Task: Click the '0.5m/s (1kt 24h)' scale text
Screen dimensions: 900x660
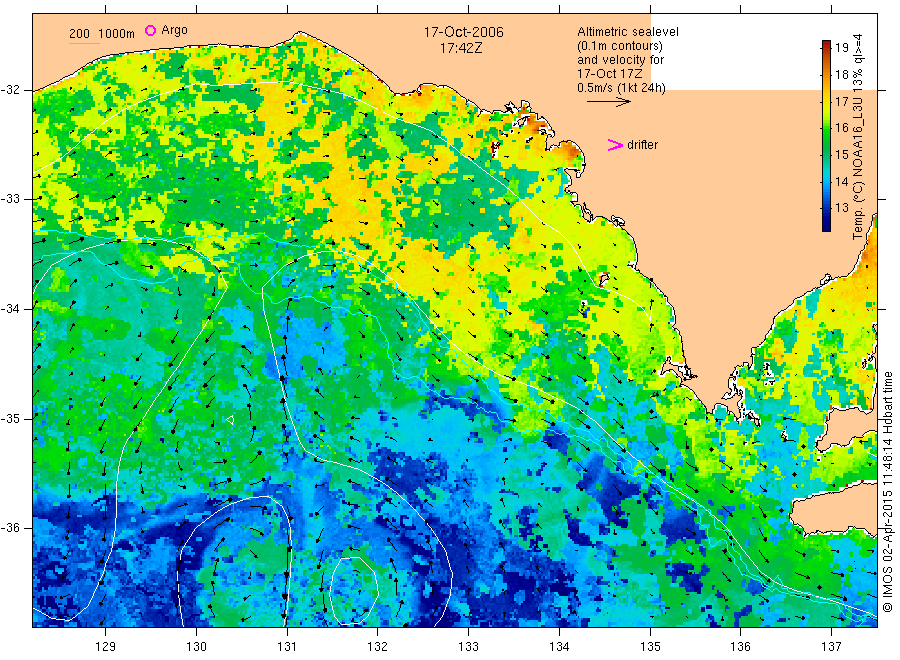Action: tap(621, 88)
